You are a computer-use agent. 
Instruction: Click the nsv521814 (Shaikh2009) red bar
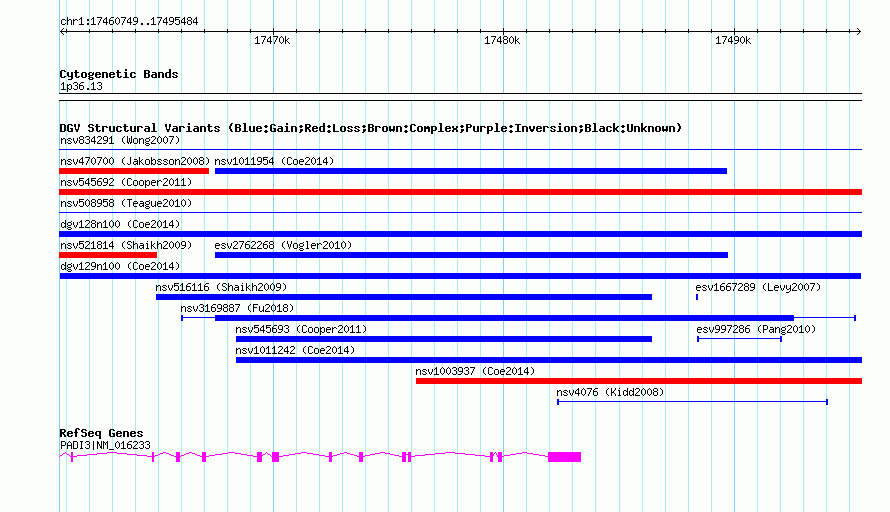[x=108, y=255]
